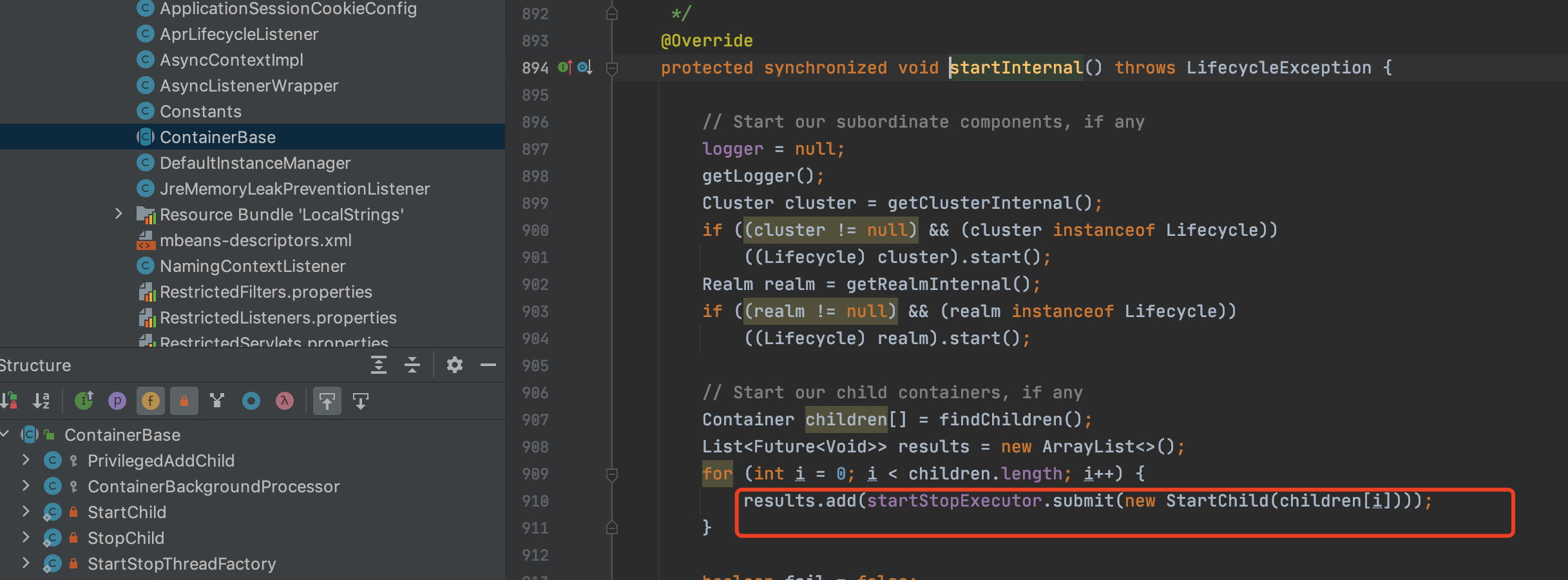Image resolution: width=1568 pixels, height=580 pixels.
Task: Click fold marker at comment end line 892
Action: 612,13
